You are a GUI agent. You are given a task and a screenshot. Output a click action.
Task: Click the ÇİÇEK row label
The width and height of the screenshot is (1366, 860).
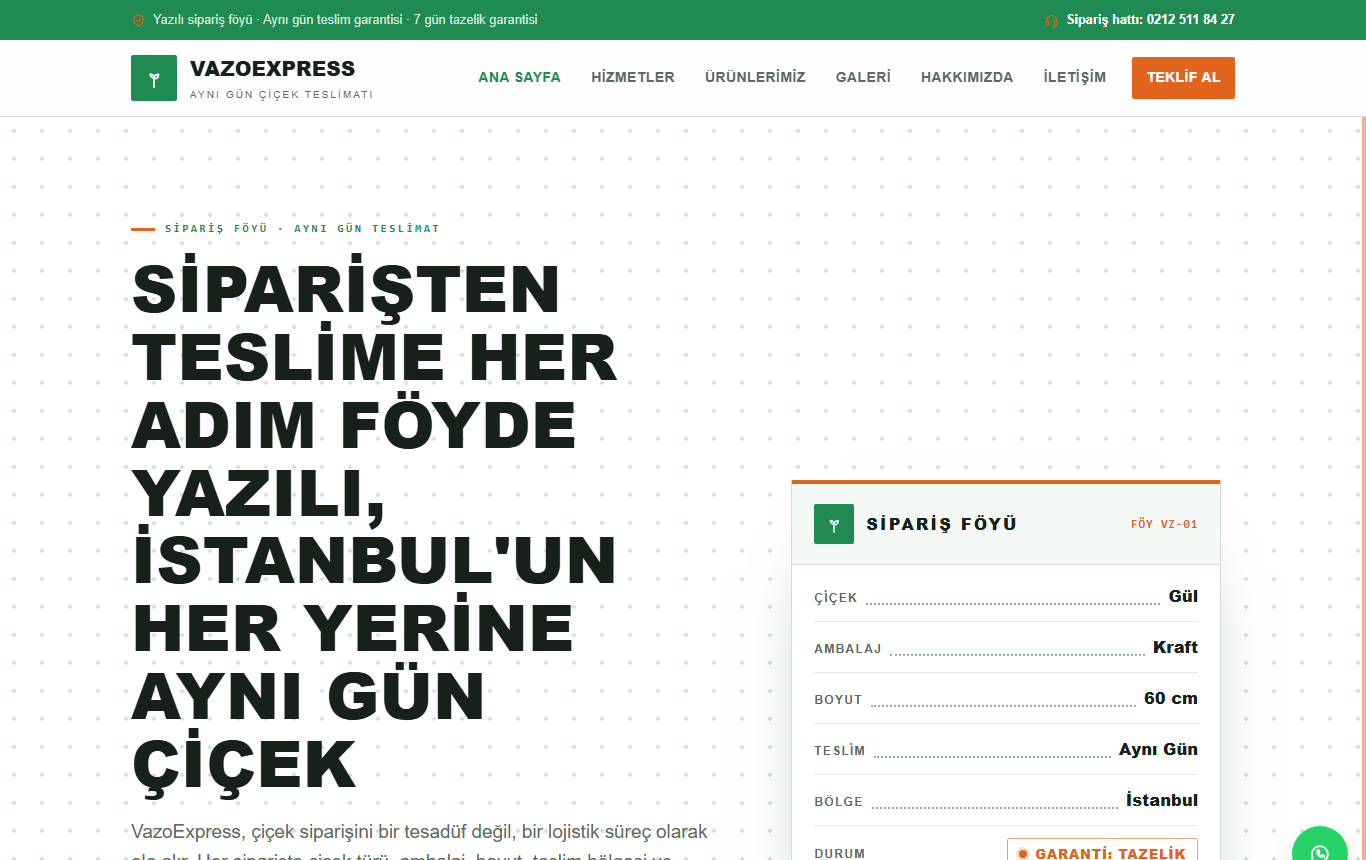point(836,598)
